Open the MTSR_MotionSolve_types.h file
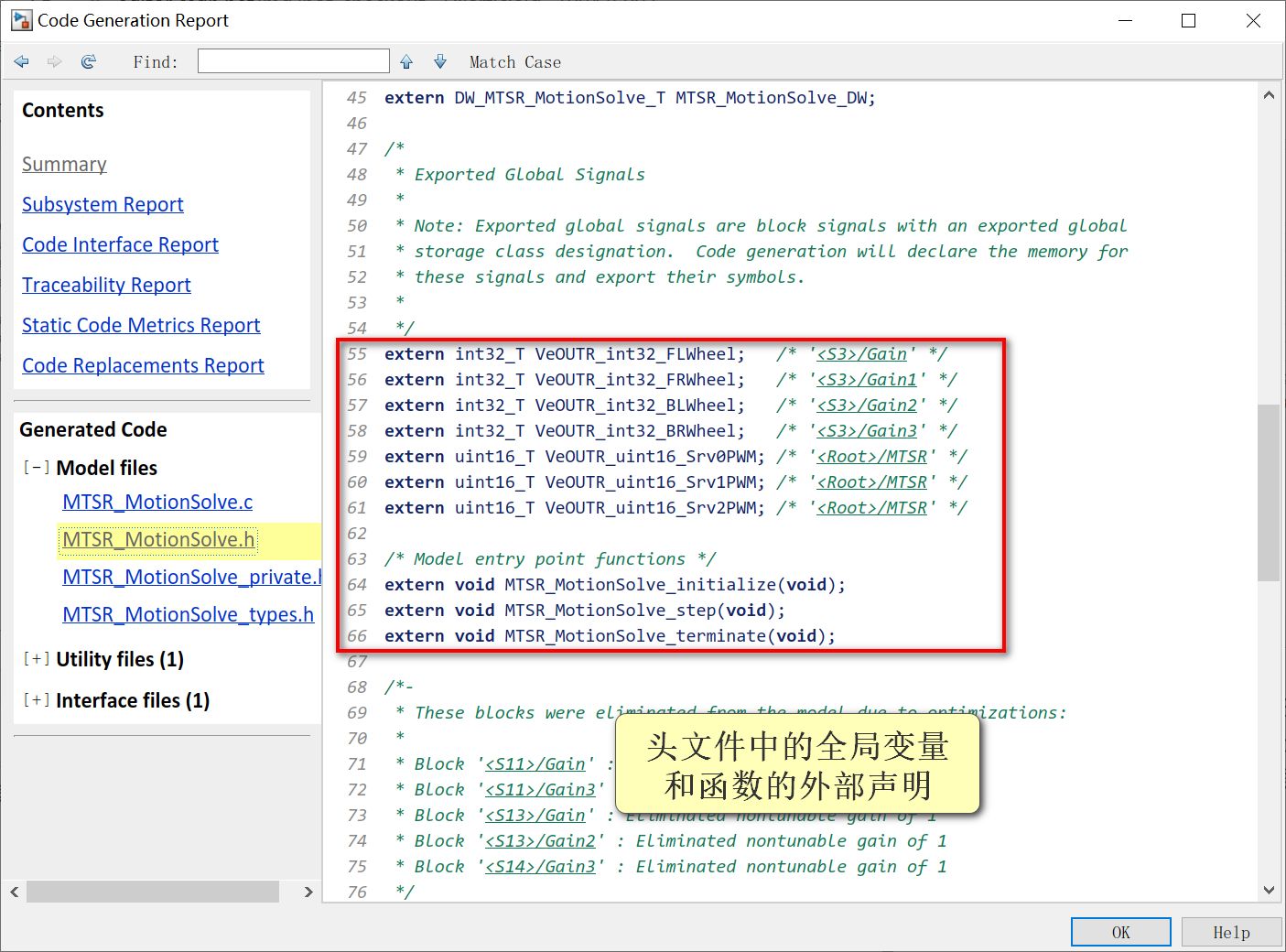The width and height of the screenshot is (1286, 952). (x=188, y=615)
